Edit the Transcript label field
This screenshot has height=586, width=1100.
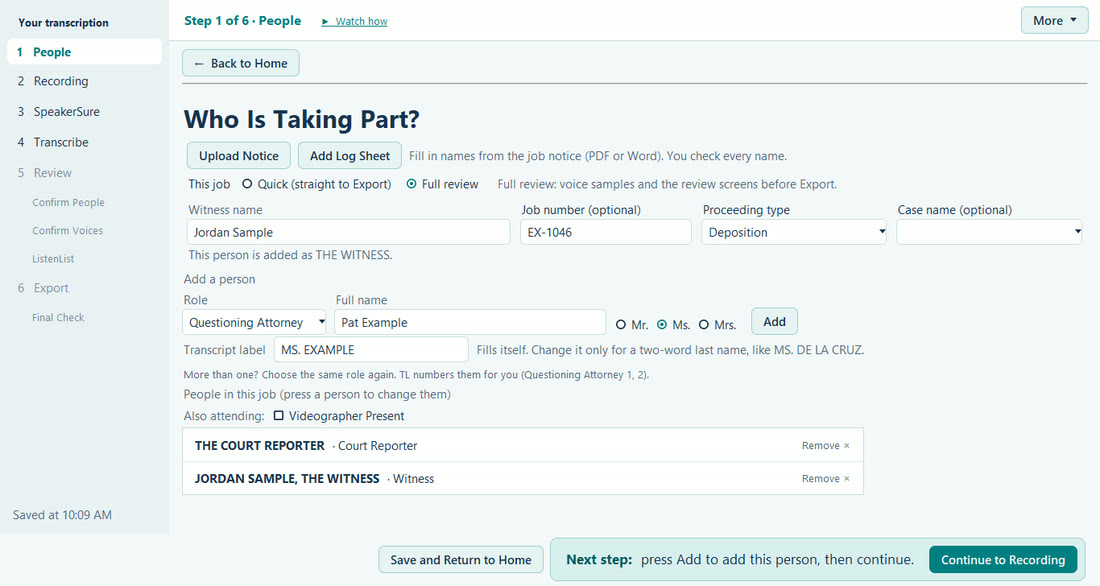(x=371, y=349)
